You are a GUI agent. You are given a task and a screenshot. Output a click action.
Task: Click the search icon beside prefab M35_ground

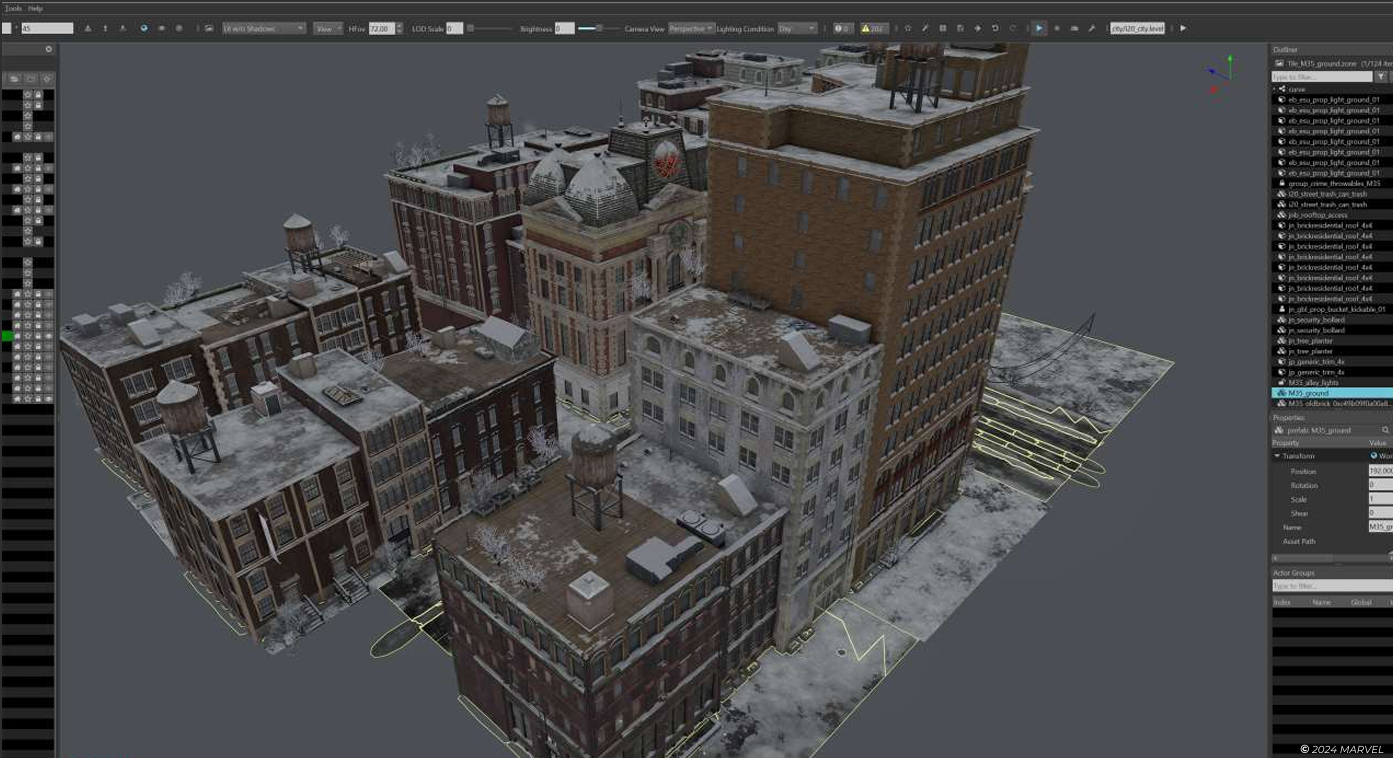pyautogui.click(x=1385, y=430)
